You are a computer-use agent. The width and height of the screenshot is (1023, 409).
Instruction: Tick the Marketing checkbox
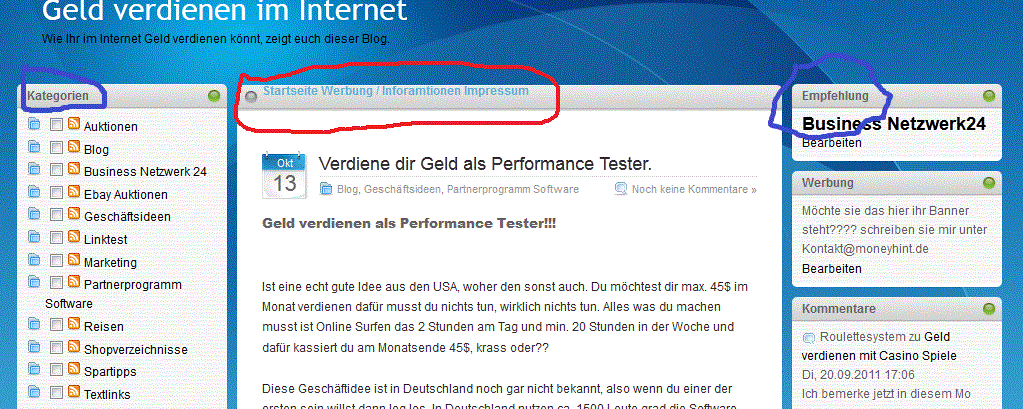pyautogui.click(x=57, y=260)
